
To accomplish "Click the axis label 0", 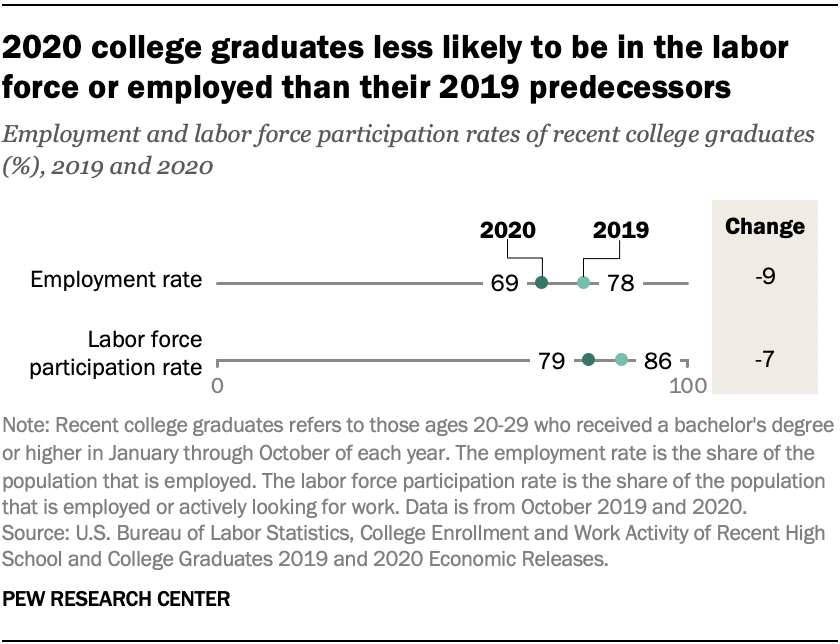I will [x=219, y=385].
